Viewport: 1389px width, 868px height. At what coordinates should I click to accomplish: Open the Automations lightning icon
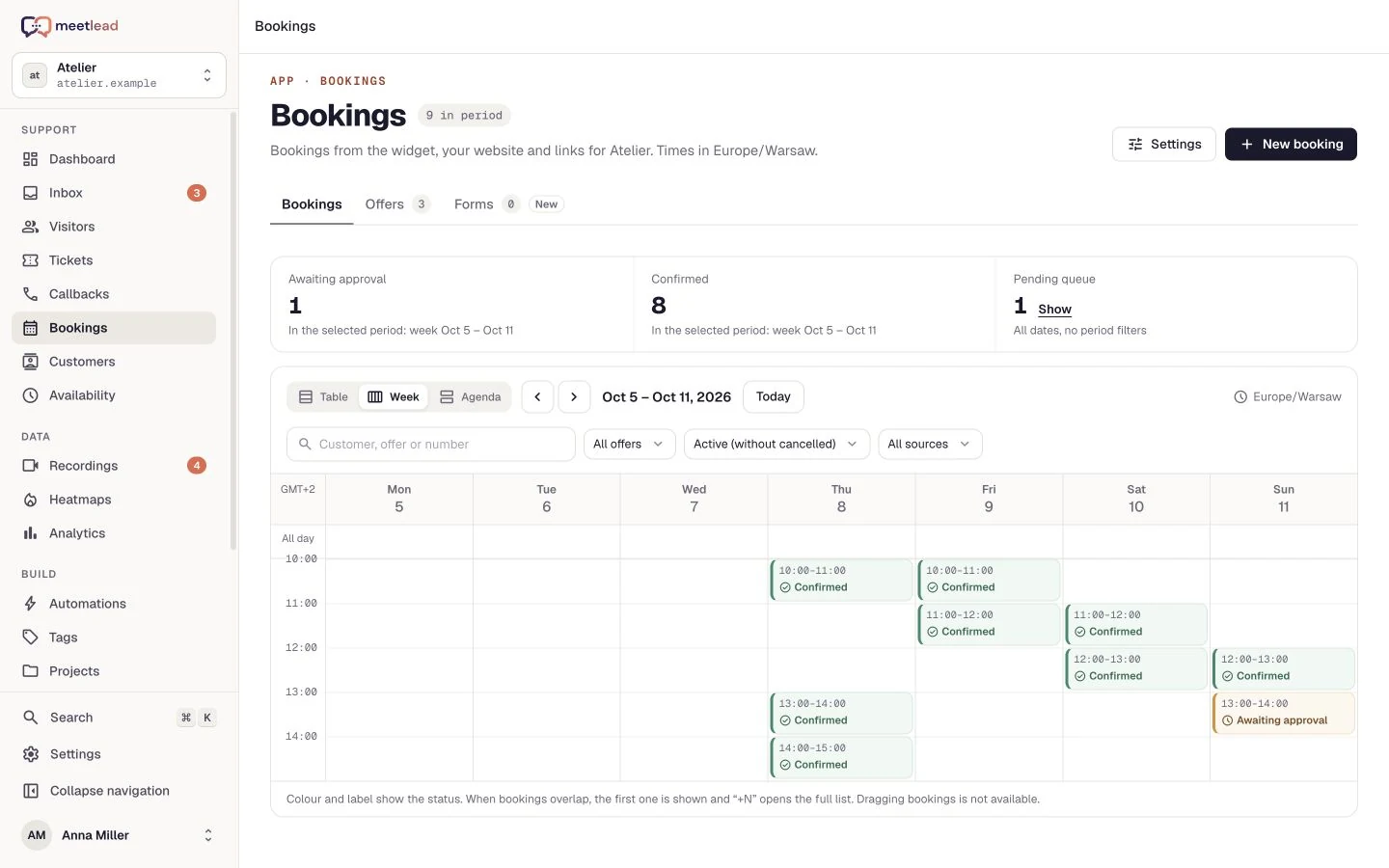[x=31, y=604]
